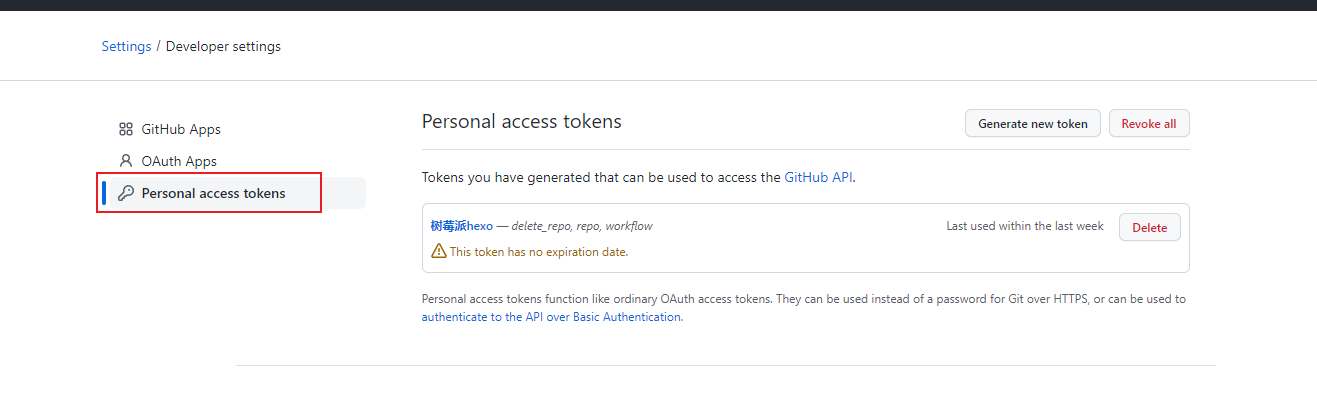The width and height of the screenshot is (1317, 404).
Task: Click the 'Last used within the last week' text
Action: (x=1024, y=226)
